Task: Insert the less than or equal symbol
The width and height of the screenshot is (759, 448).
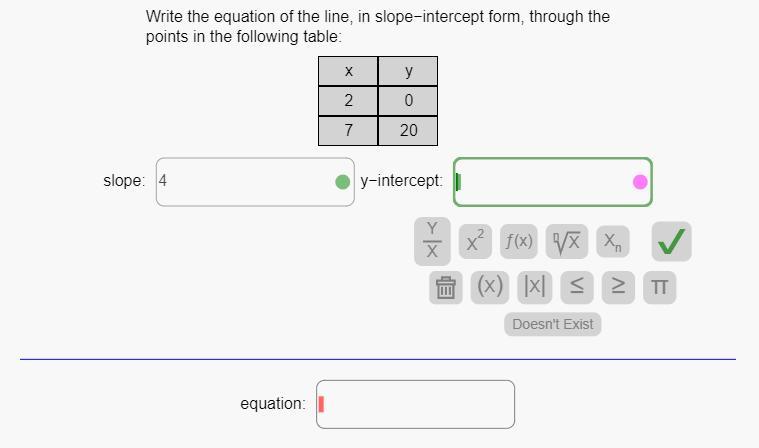Action: click(578, 287)
